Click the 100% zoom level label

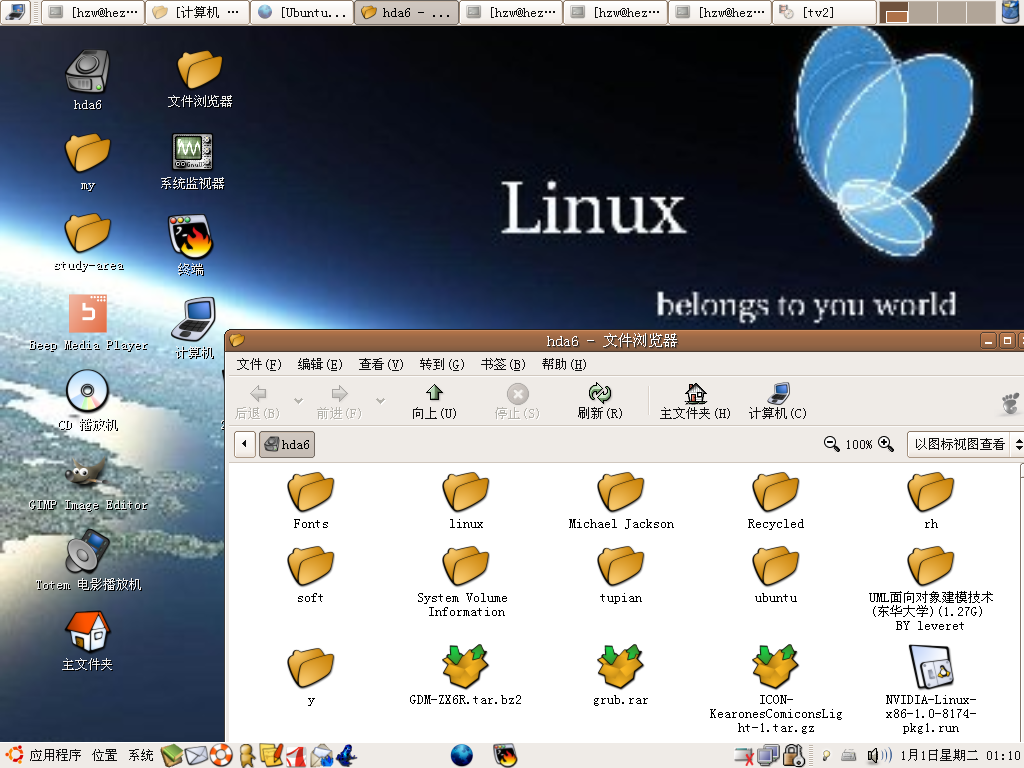click(x=859, y=445)
